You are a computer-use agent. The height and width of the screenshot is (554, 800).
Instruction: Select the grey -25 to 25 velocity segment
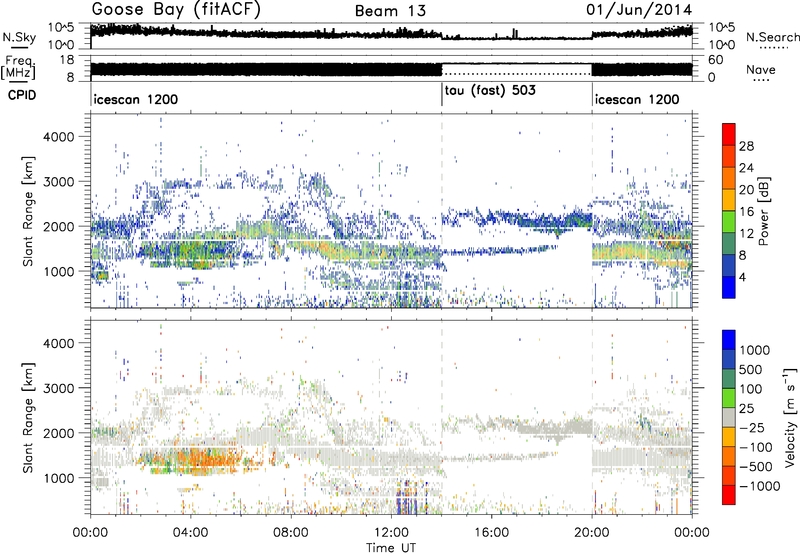pyautogui.click(x=729, y=417)
